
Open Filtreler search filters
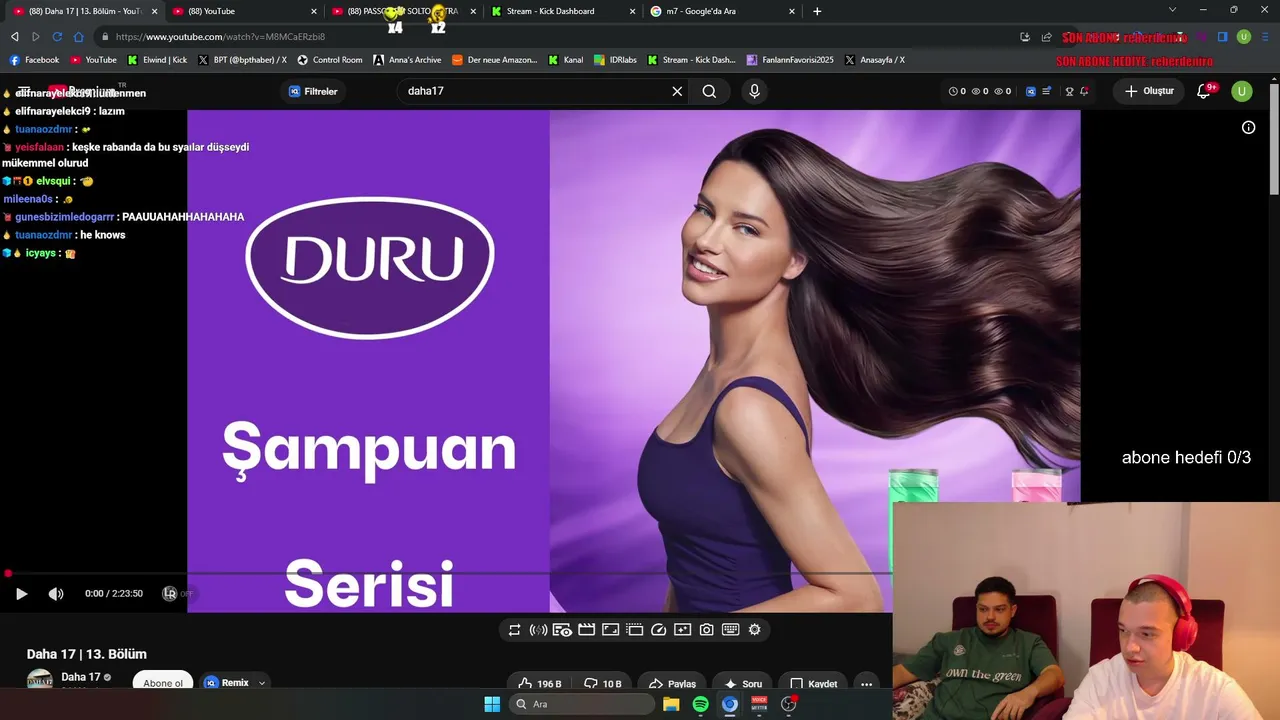[x=313, y=91]
